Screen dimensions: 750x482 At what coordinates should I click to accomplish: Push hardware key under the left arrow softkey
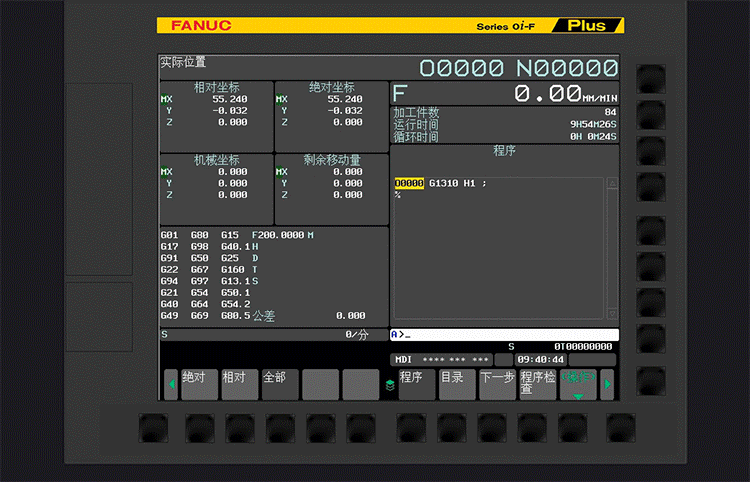(x=153, y=428)
